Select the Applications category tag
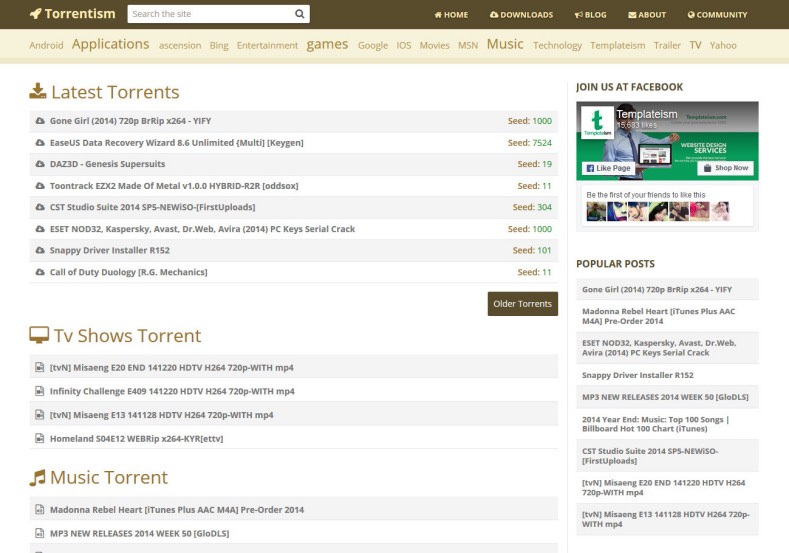The height and width of the screenshot is (553, 789). (111, 44)
